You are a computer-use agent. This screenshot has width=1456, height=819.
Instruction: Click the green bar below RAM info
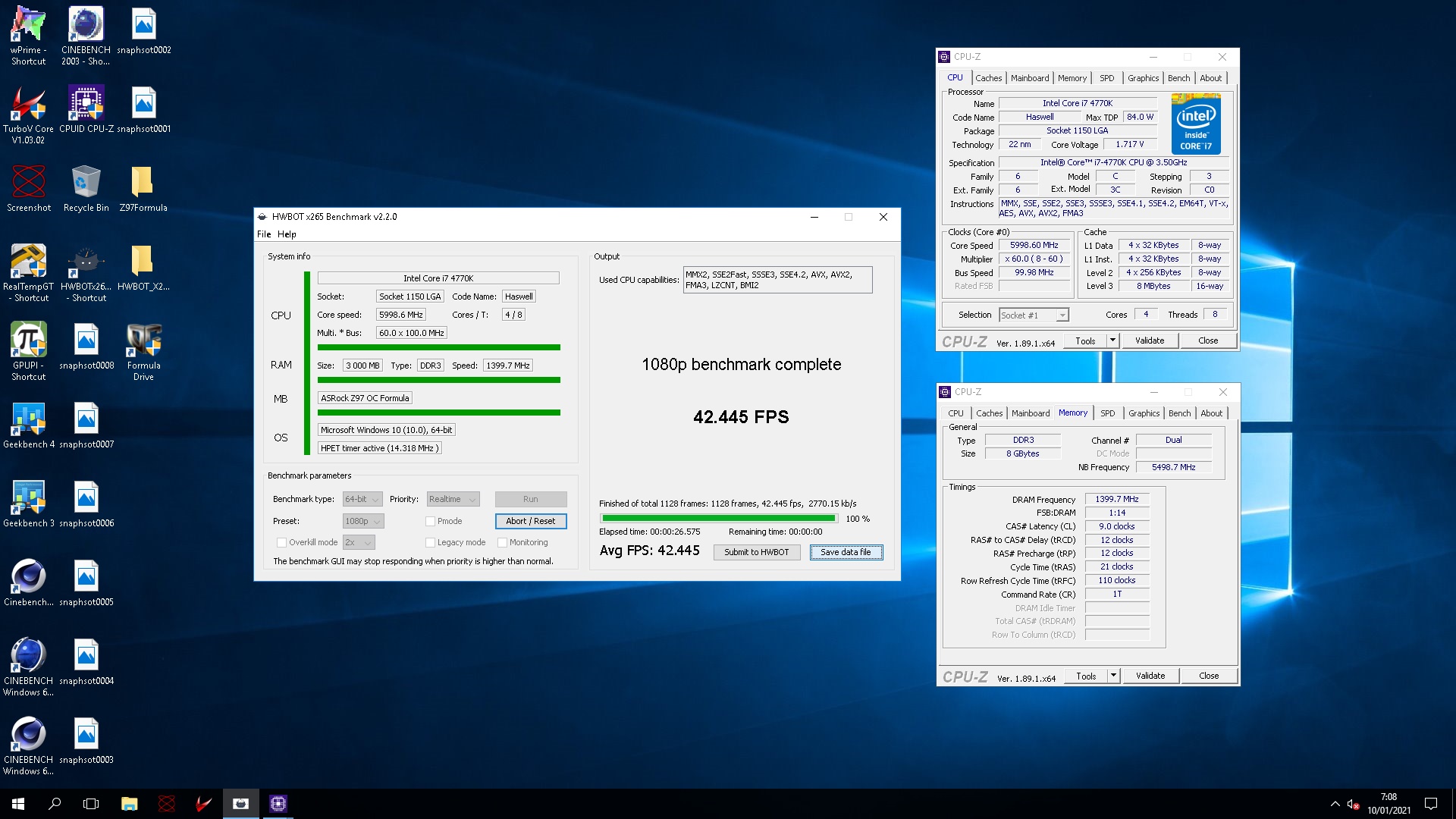(438, 380)
